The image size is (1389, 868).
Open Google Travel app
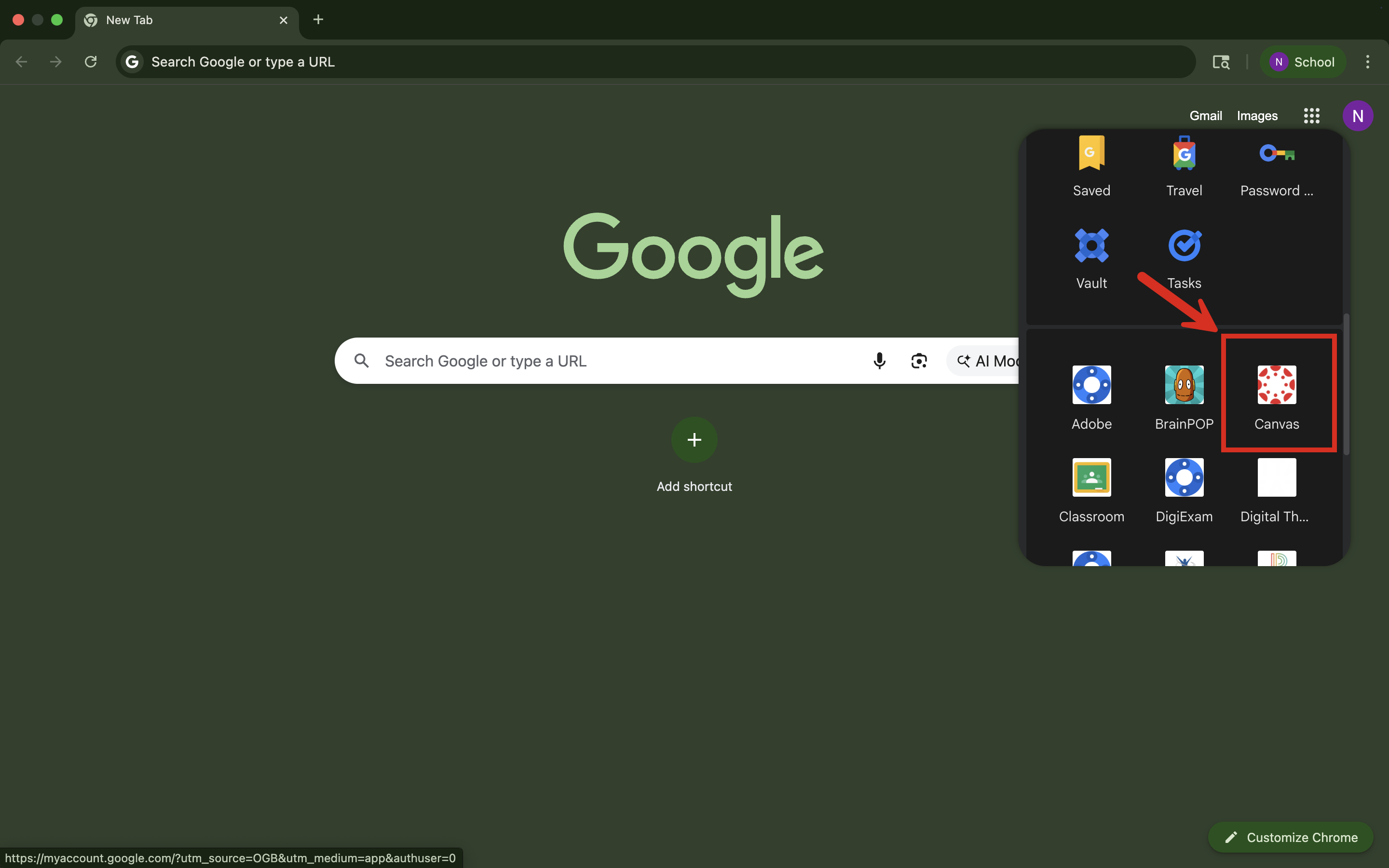point(1184,154)
